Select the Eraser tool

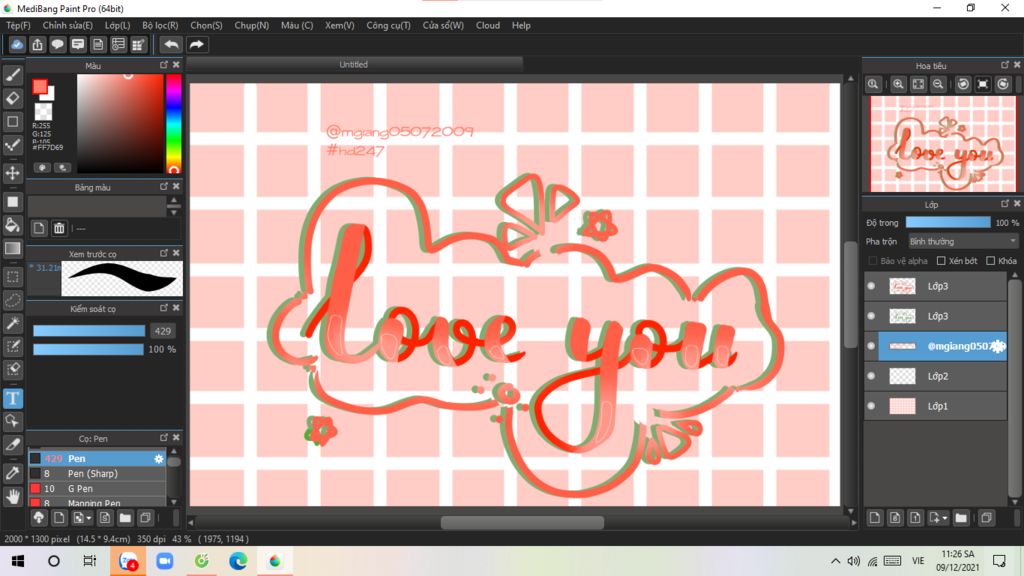click(12, 99)
